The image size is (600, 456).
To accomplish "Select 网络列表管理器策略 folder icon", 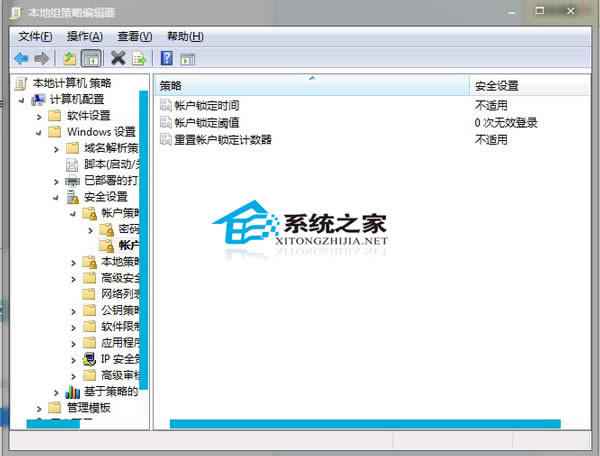I will [x=89, y=294].
